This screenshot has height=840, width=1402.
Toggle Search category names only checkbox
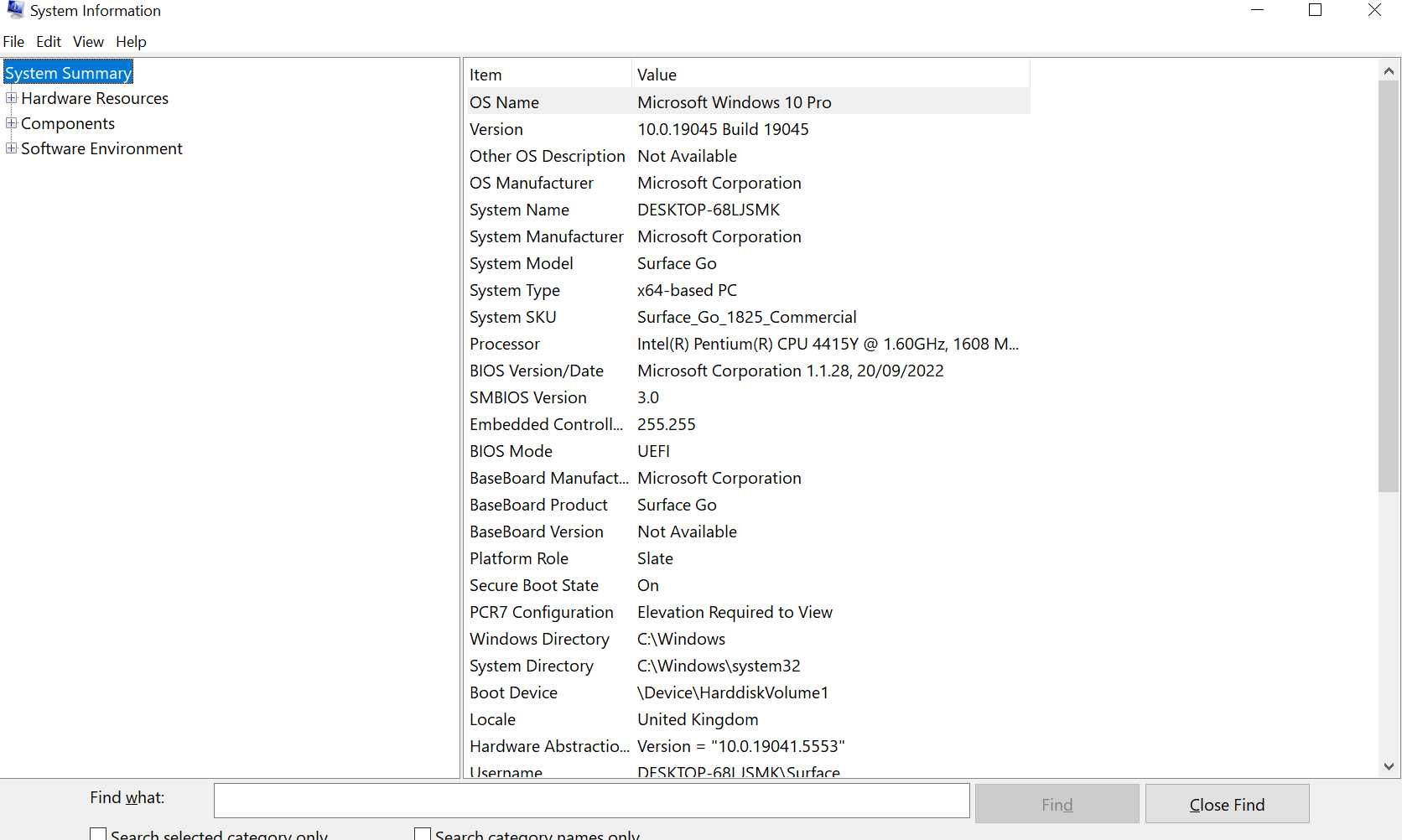[x=423, y=835]
